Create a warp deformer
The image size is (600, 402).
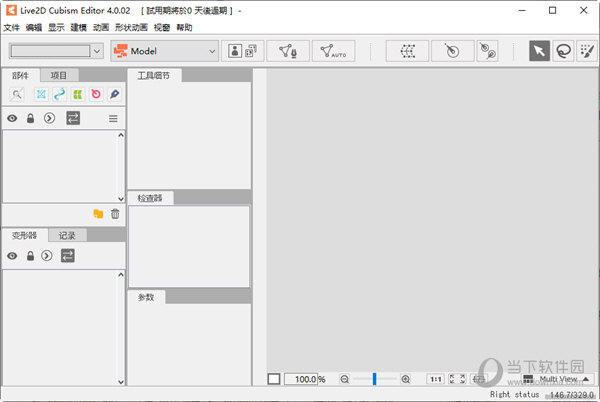tap(407, 51)
